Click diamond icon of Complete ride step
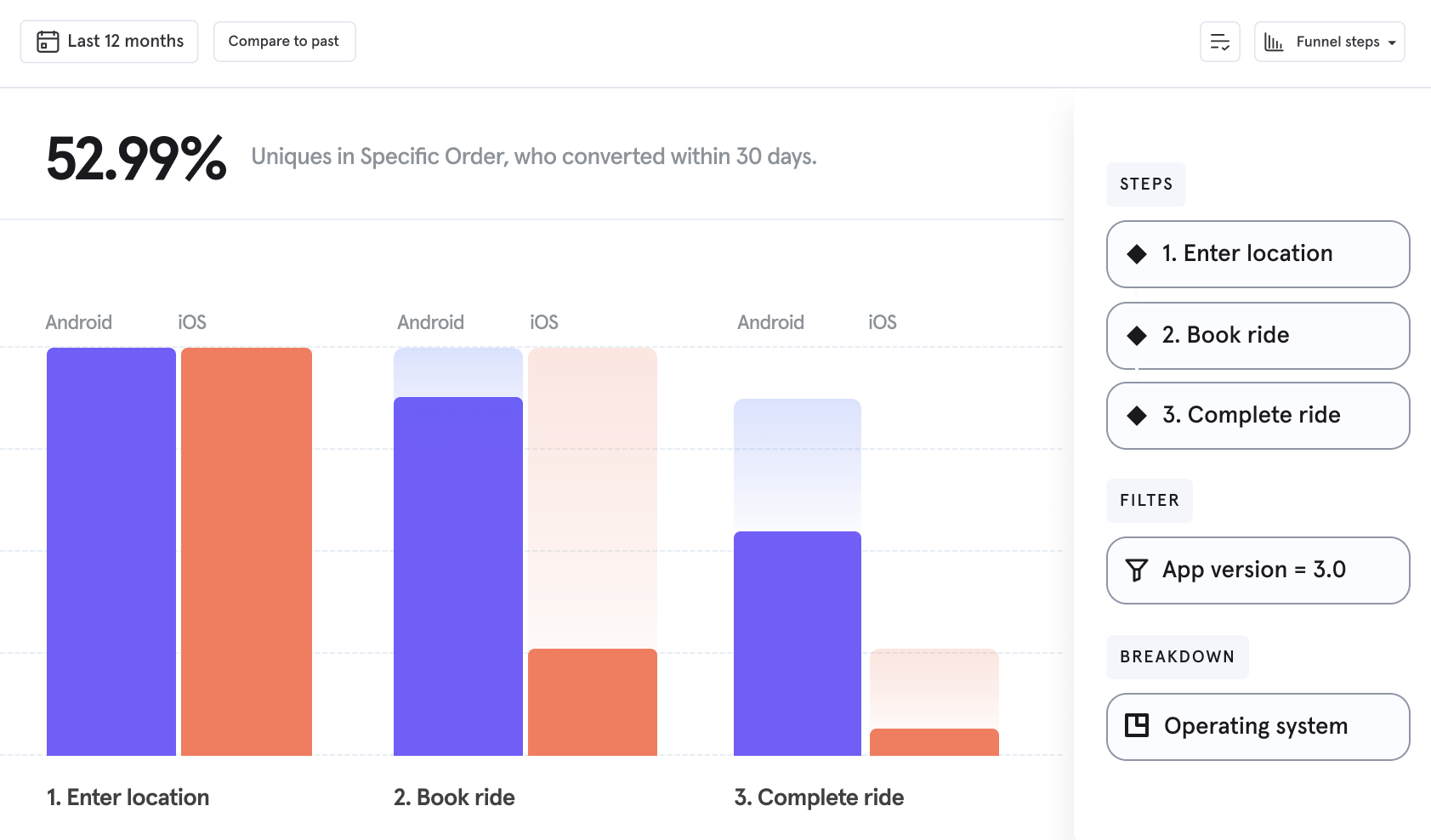Image resolution: width=1431 pixels, height=840 pixels. [x=1137, y=416]
